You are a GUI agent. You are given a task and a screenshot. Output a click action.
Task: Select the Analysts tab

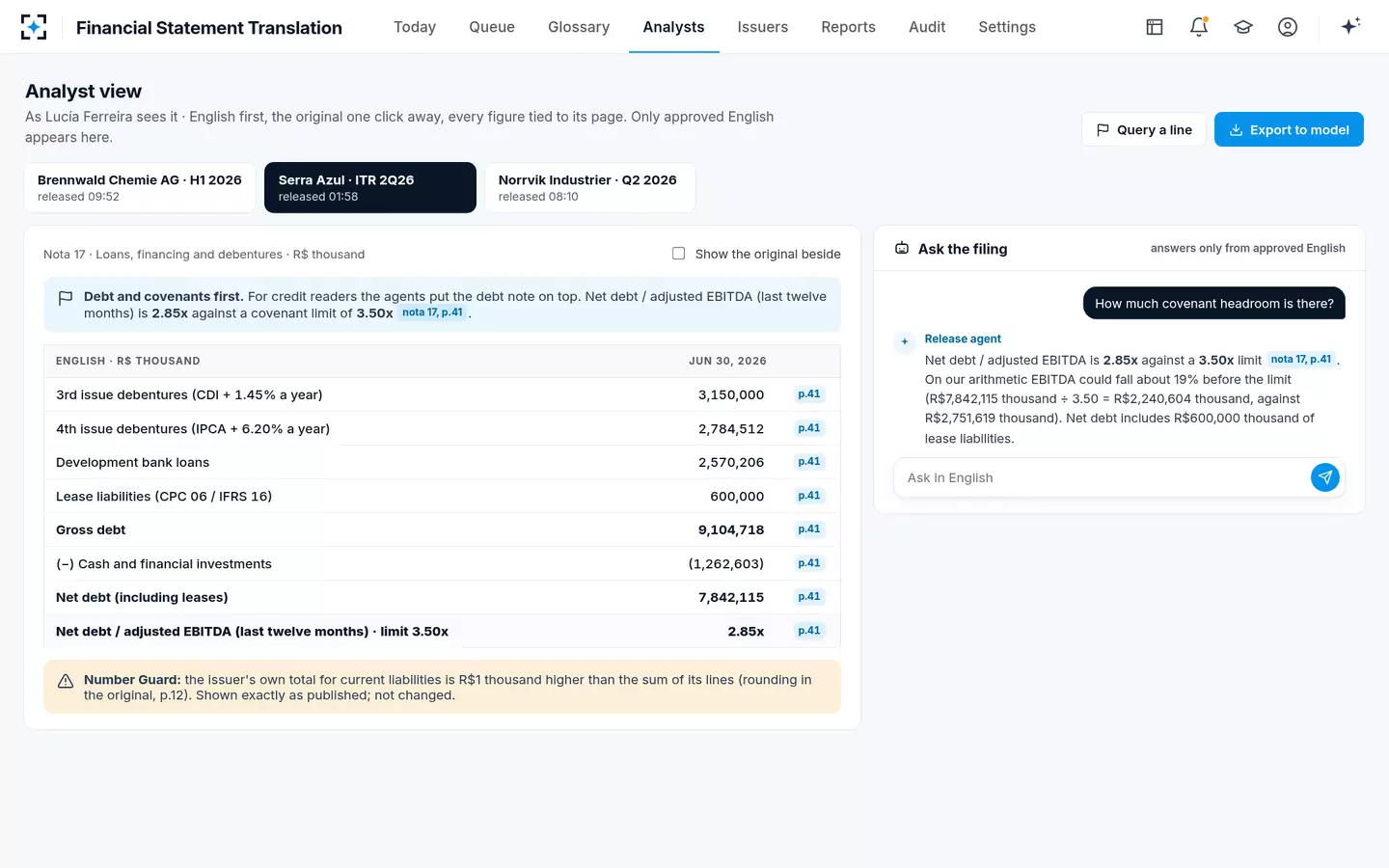[x=673, y=27]
